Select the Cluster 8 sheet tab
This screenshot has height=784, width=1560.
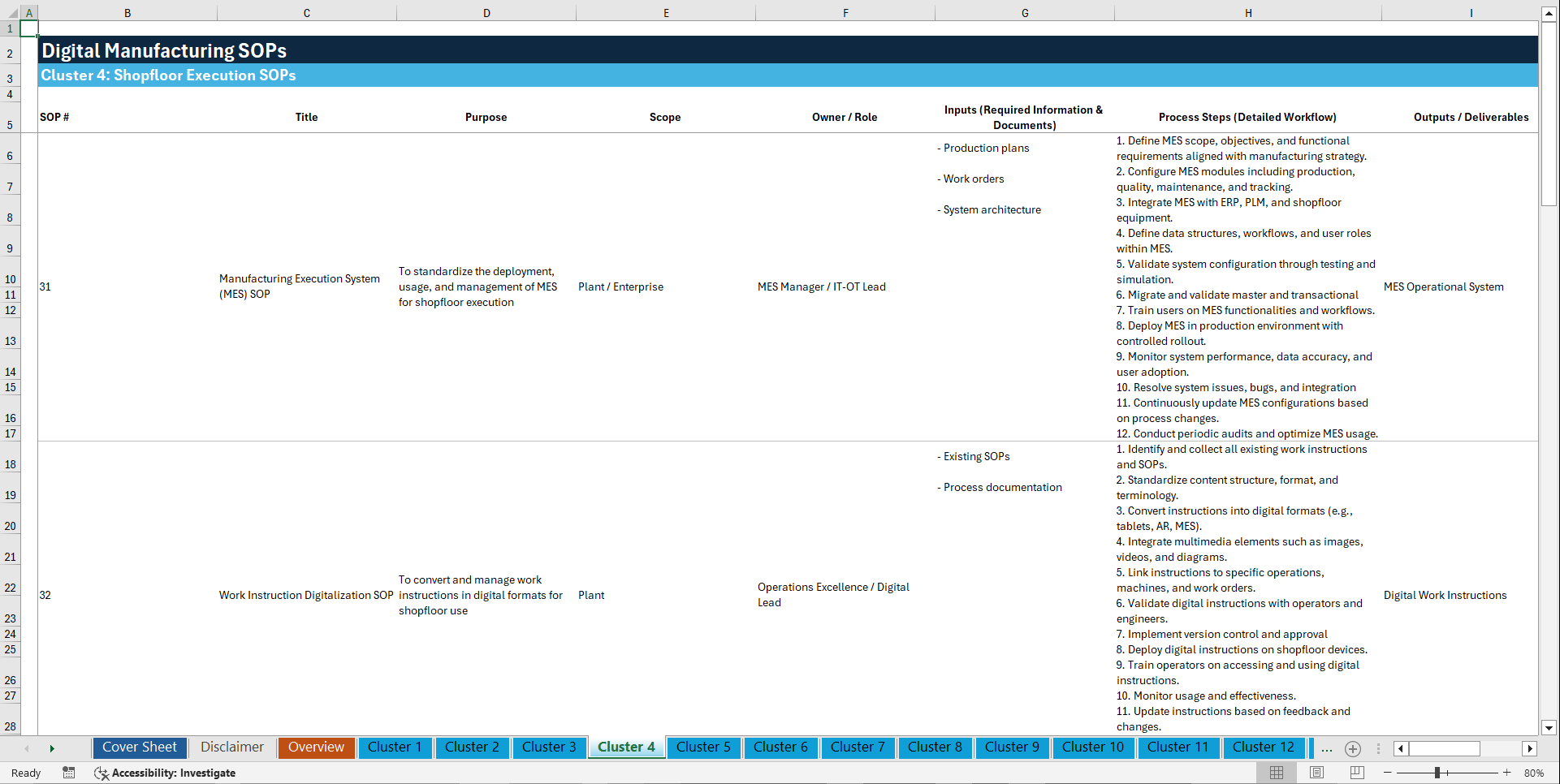click(935, 747)
